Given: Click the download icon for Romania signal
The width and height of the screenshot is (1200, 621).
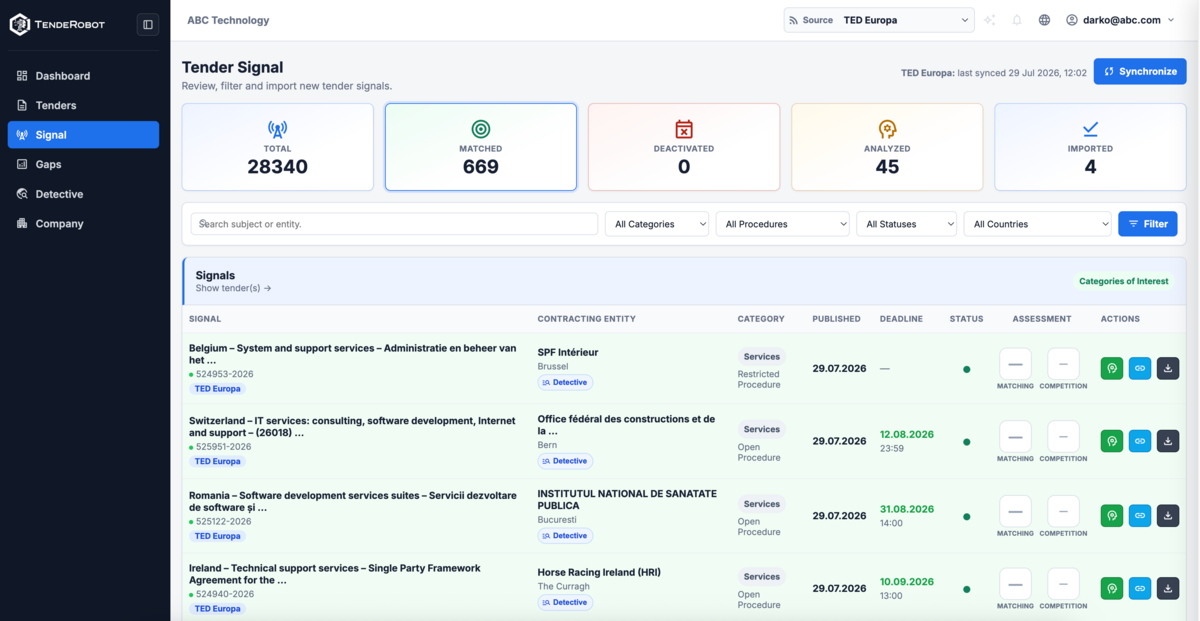Looking at the screenshot, I should pyautogui.click(x=1168, y=516).
